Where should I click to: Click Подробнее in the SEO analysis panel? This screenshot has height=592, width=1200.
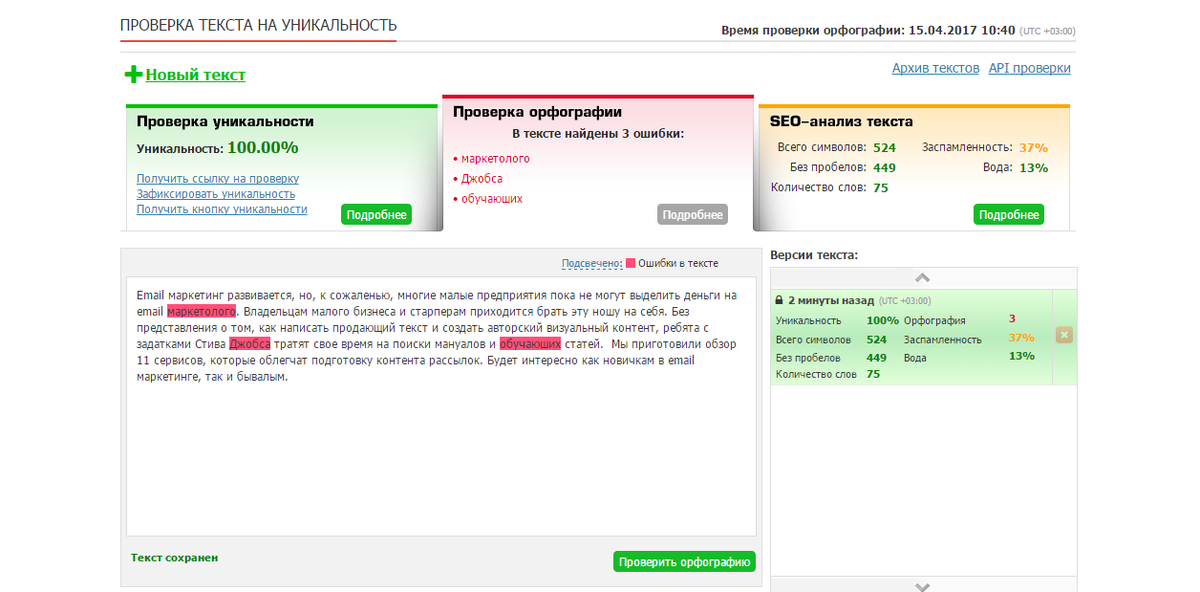(x=1008, y=215)
